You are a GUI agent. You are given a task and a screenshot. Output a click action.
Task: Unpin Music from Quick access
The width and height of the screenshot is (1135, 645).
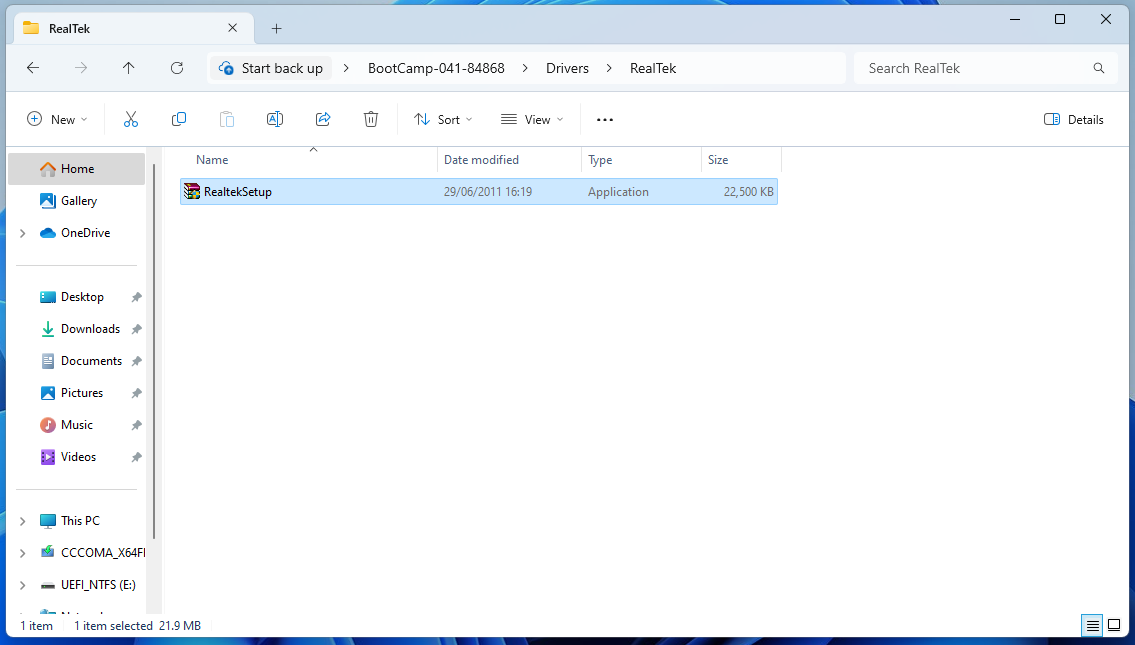(136, 425)
